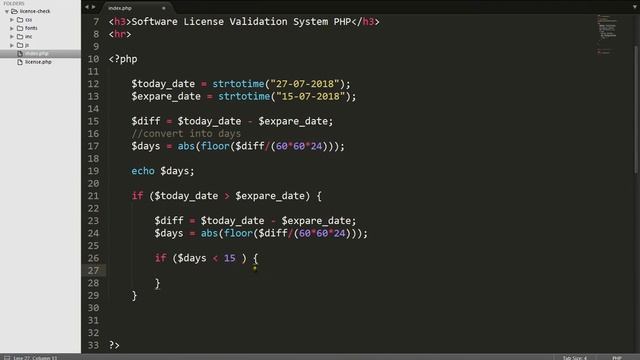Close the index.php tab via unsaved dot

click(x=164, y=8)
